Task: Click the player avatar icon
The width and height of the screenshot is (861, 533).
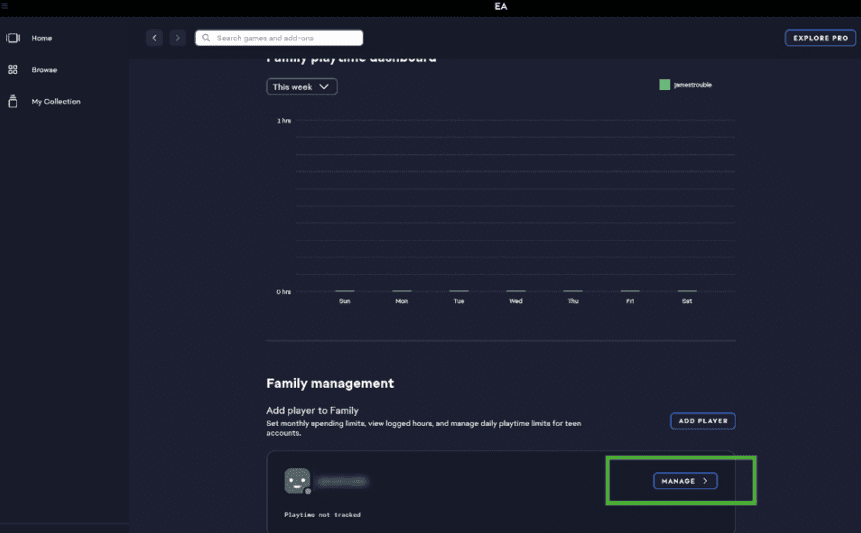Action: 297,481
